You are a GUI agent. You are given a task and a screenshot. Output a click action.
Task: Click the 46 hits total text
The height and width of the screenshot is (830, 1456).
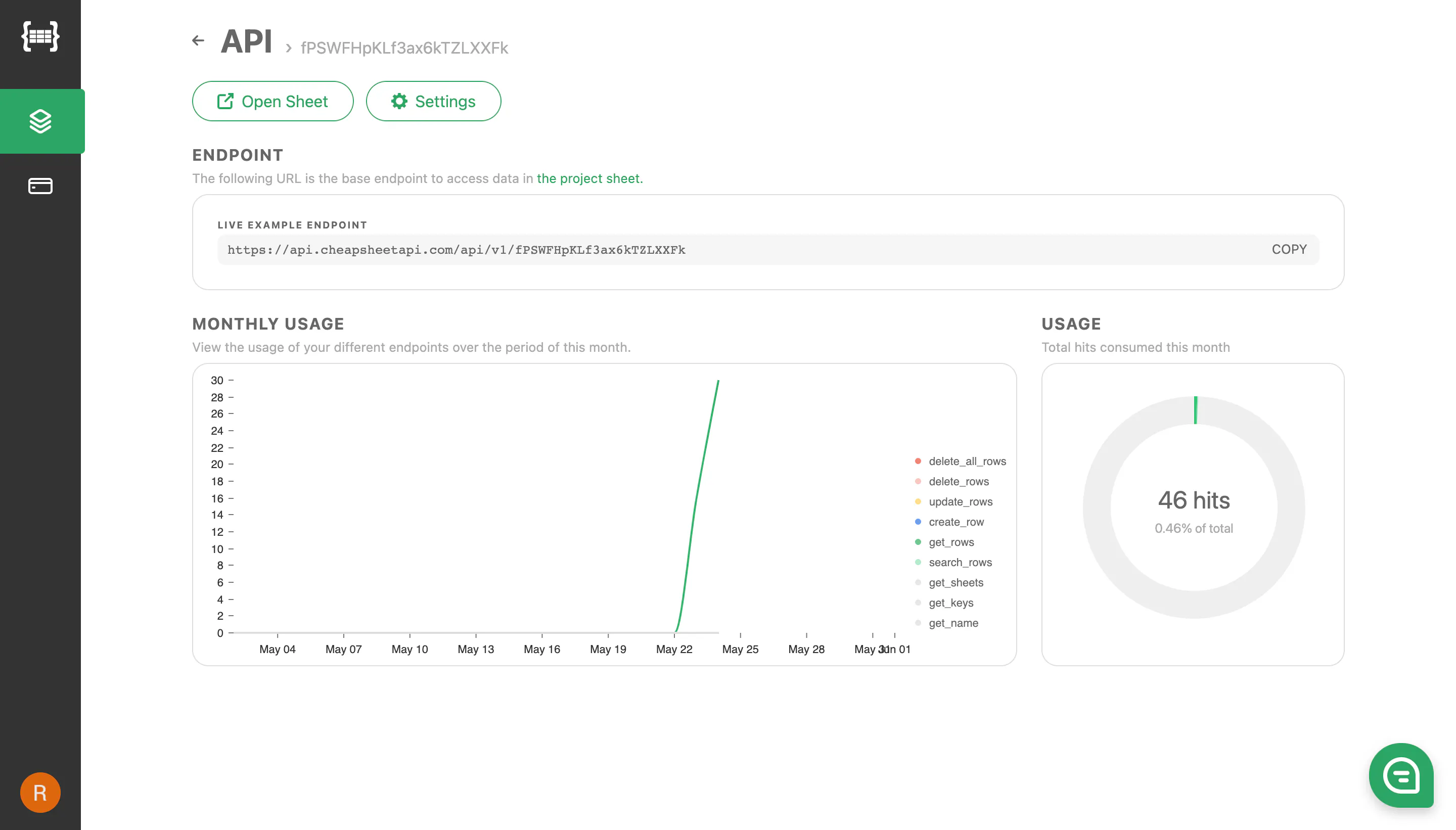[1194, 500]
